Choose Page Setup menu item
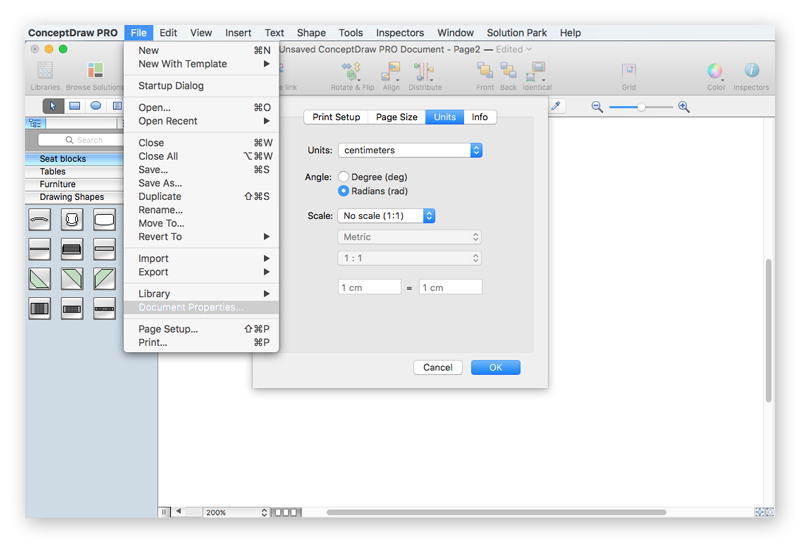The image size is (800, 543). [202, 329]
